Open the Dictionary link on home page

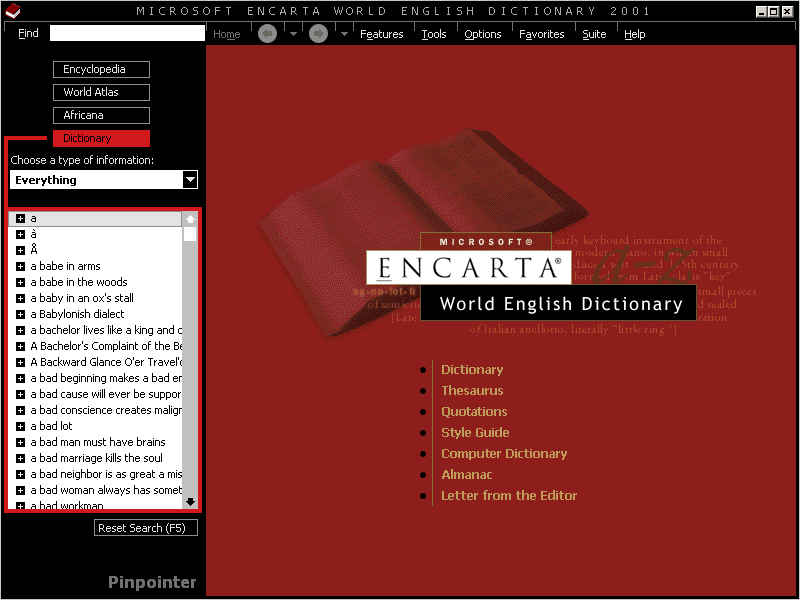pos(472,369)
